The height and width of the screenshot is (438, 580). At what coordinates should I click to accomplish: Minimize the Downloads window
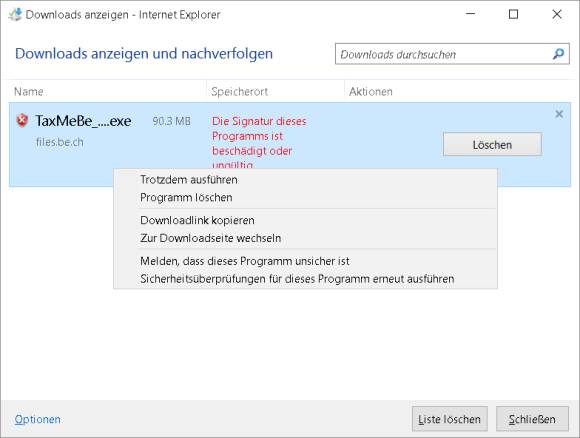click(471, 14)
